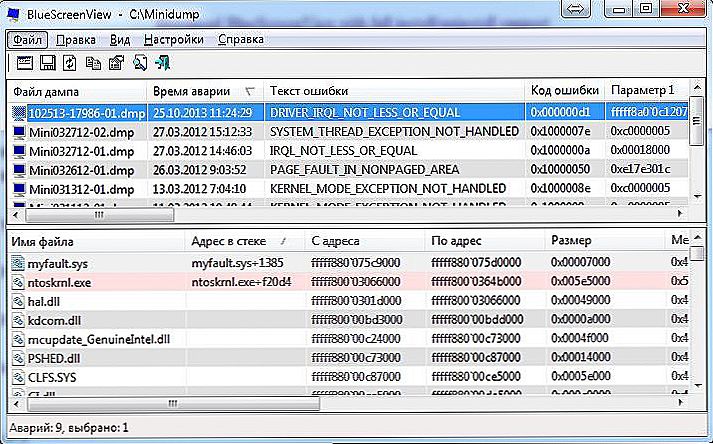The width and height of the screenshot is (713, 444).
Task: Click upper pane scroll left arrow
Action: coord(16,215)
